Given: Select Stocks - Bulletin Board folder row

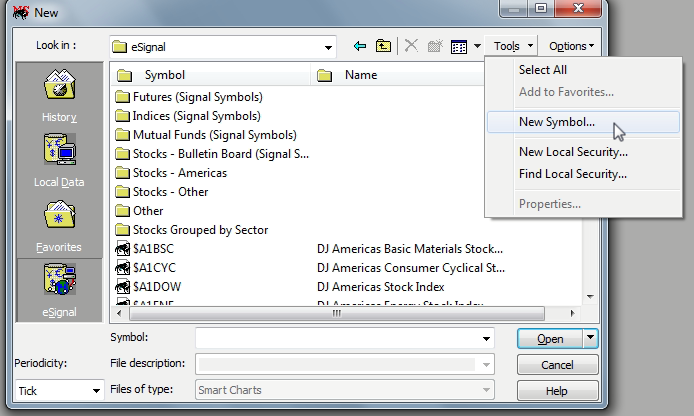Looking at the screenshot, I should [x=212, y=154].
